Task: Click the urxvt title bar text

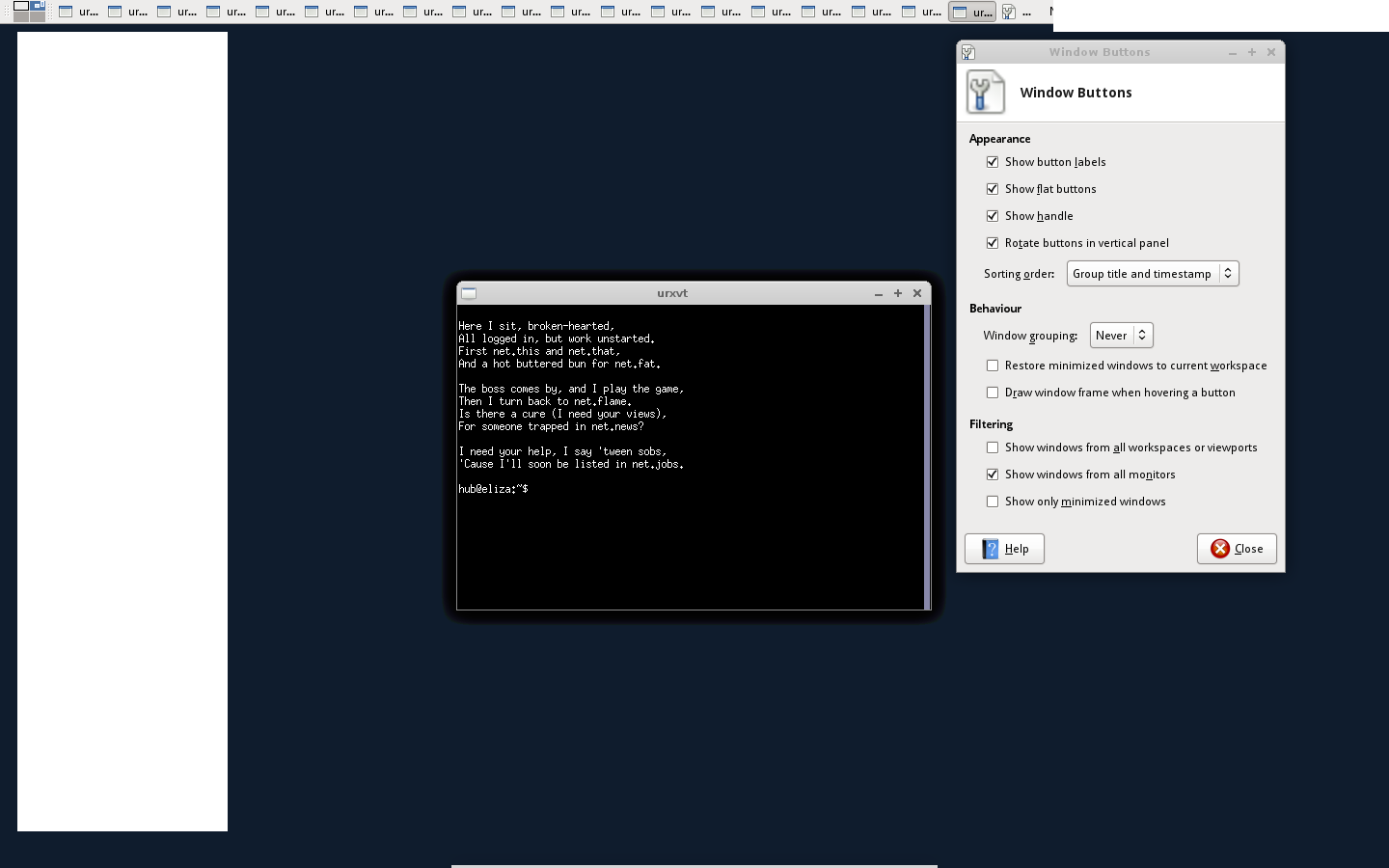Action: pos(672,293)
